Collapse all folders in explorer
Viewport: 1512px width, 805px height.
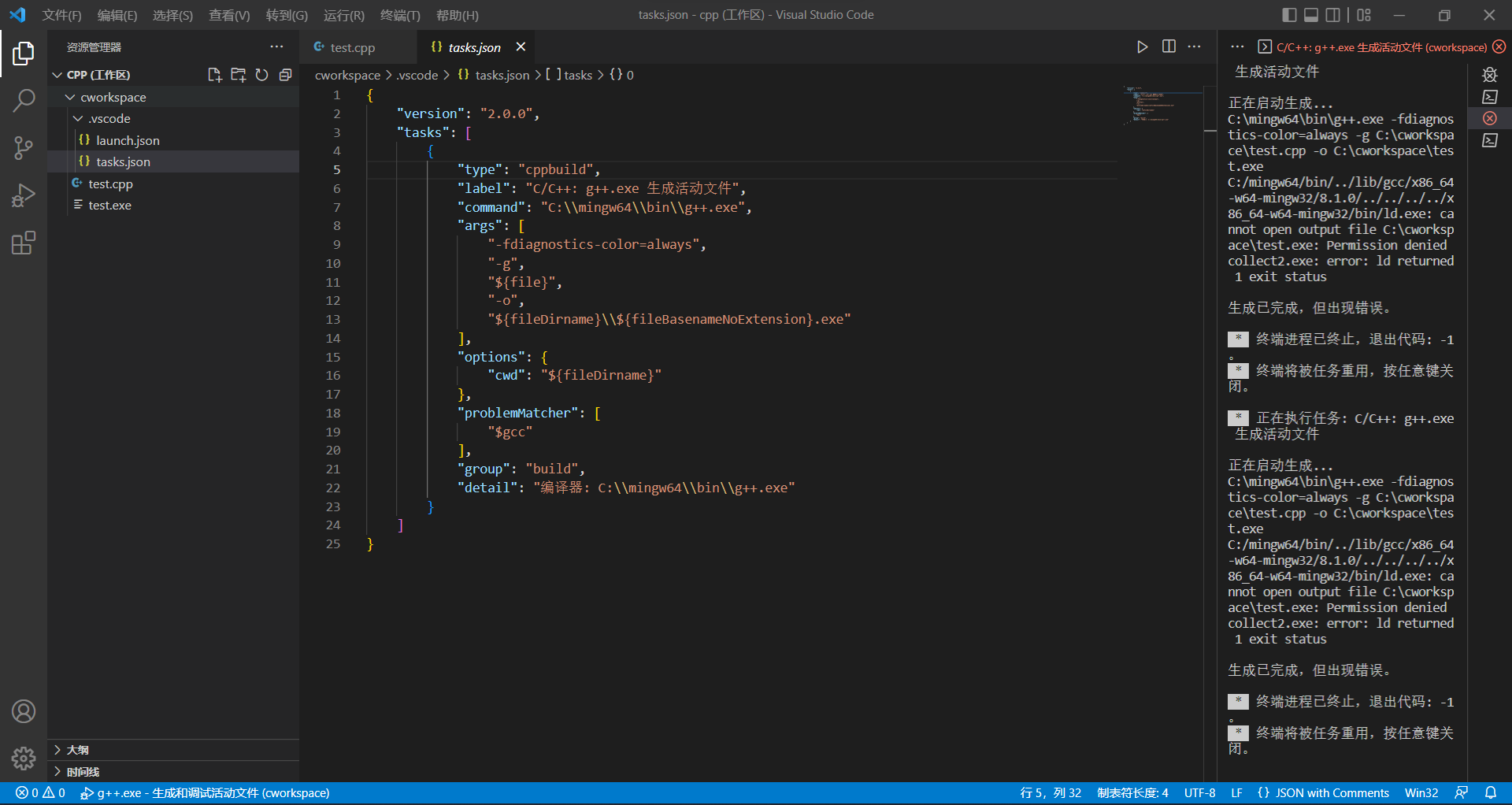pos(285,75)
